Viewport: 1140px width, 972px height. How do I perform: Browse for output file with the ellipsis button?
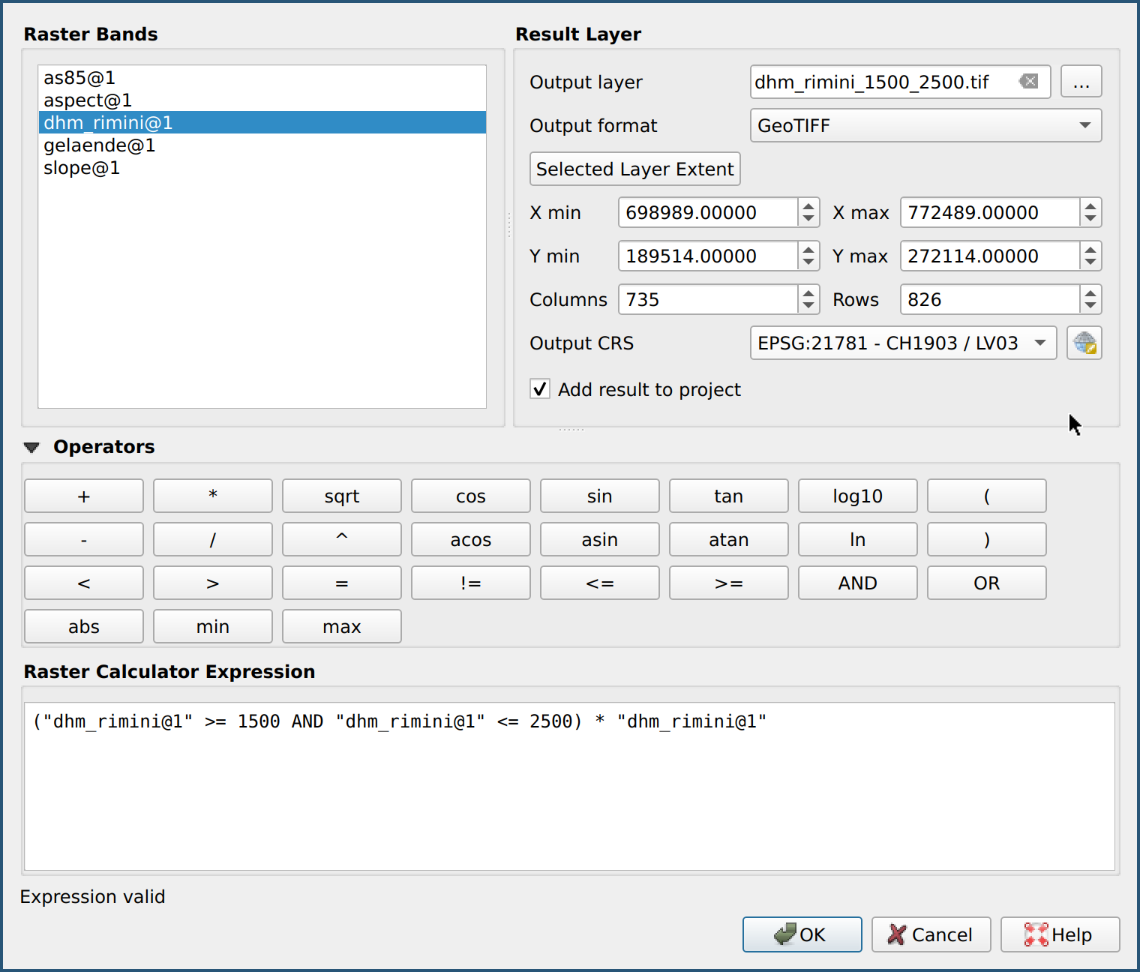coord(1081,81)
